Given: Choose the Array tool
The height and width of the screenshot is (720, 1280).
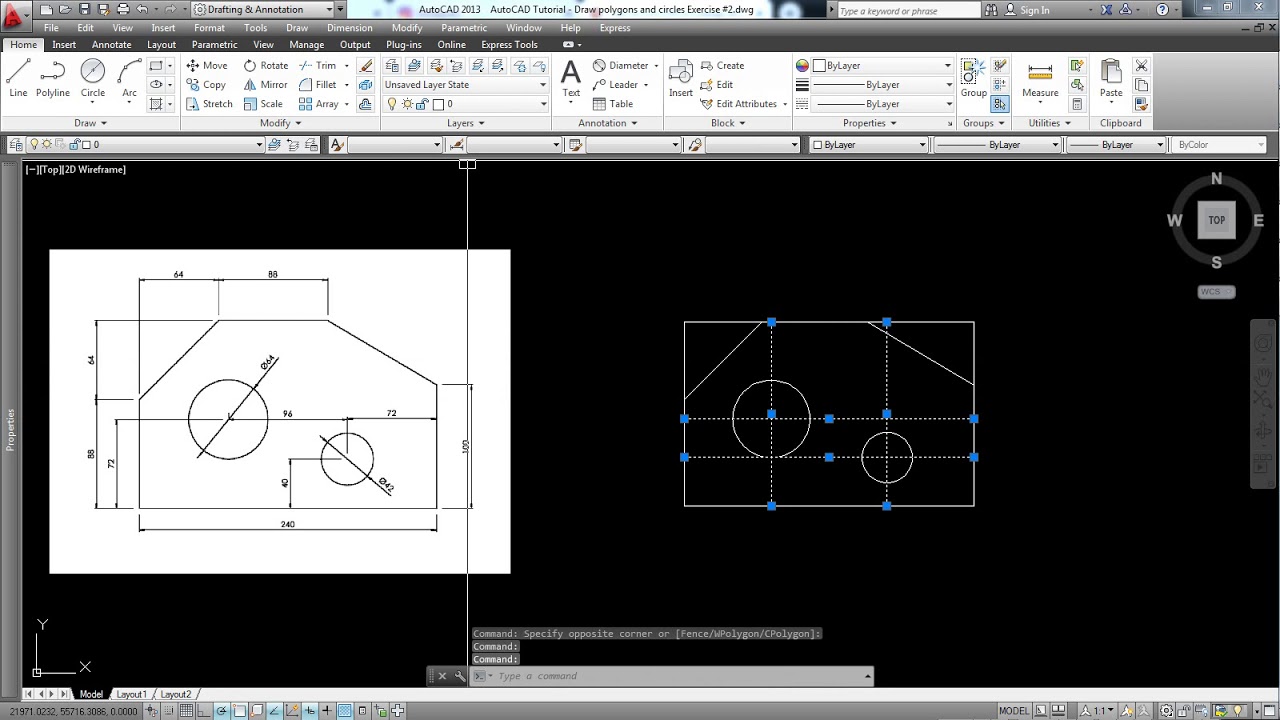Looking at the screenshot, I should (x=319, y=104).
